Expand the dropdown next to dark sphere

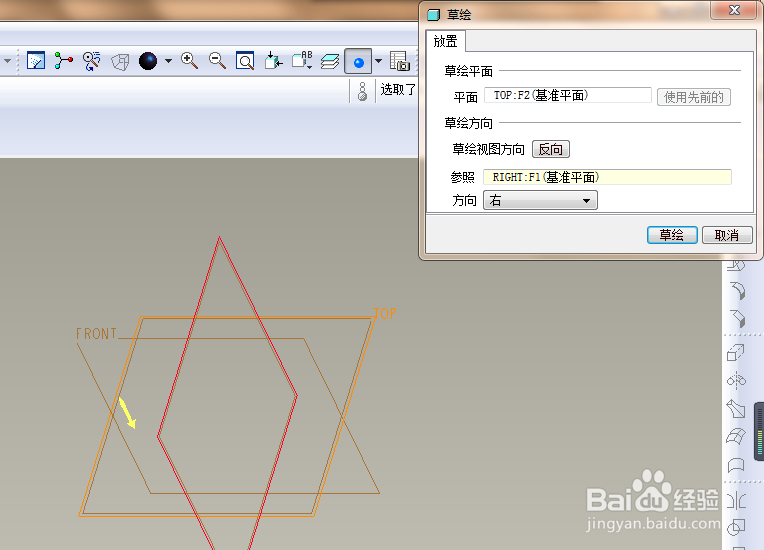(168, 61)
